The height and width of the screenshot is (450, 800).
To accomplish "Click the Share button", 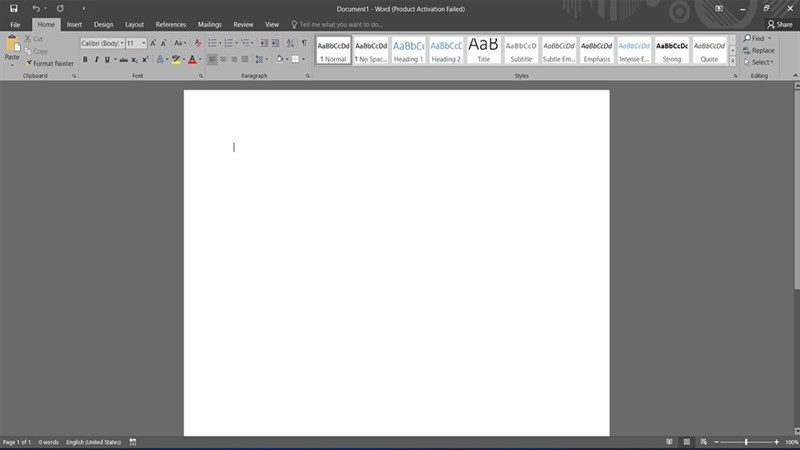I will (779, 24).
